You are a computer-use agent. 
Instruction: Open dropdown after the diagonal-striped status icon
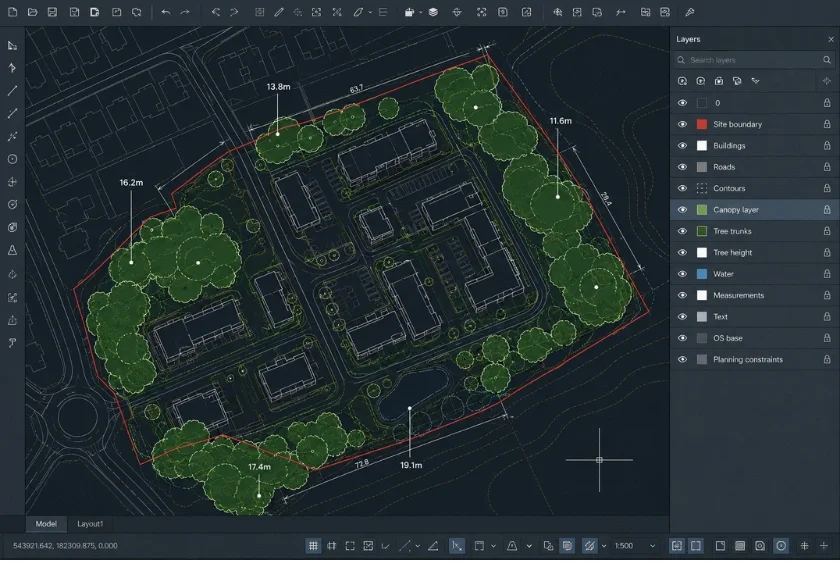[x=604, y=546]
